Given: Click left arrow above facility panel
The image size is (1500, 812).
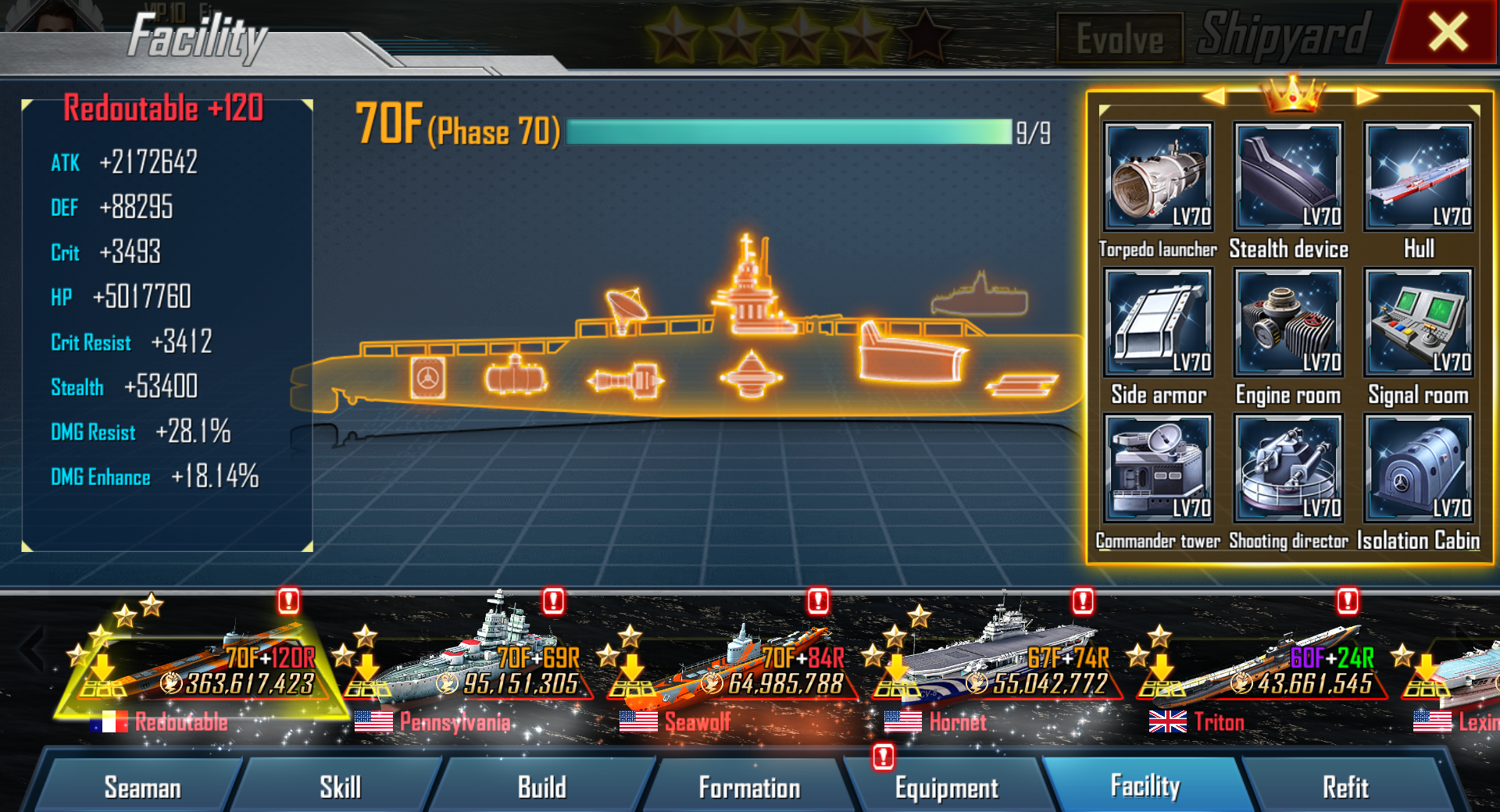Looking at the screenshot, I should pyautogui.click(x=1212, y=96).
